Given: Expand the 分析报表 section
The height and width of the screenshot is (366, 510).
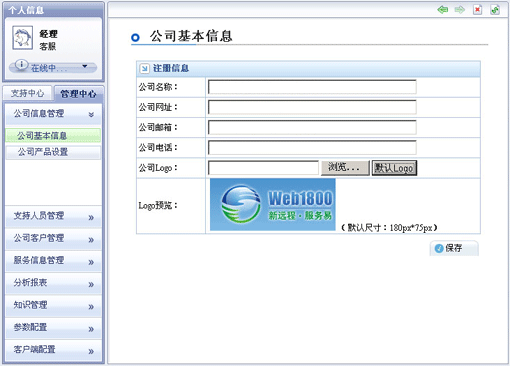Looking at the screenshot, I should click(x=53, y=283).
